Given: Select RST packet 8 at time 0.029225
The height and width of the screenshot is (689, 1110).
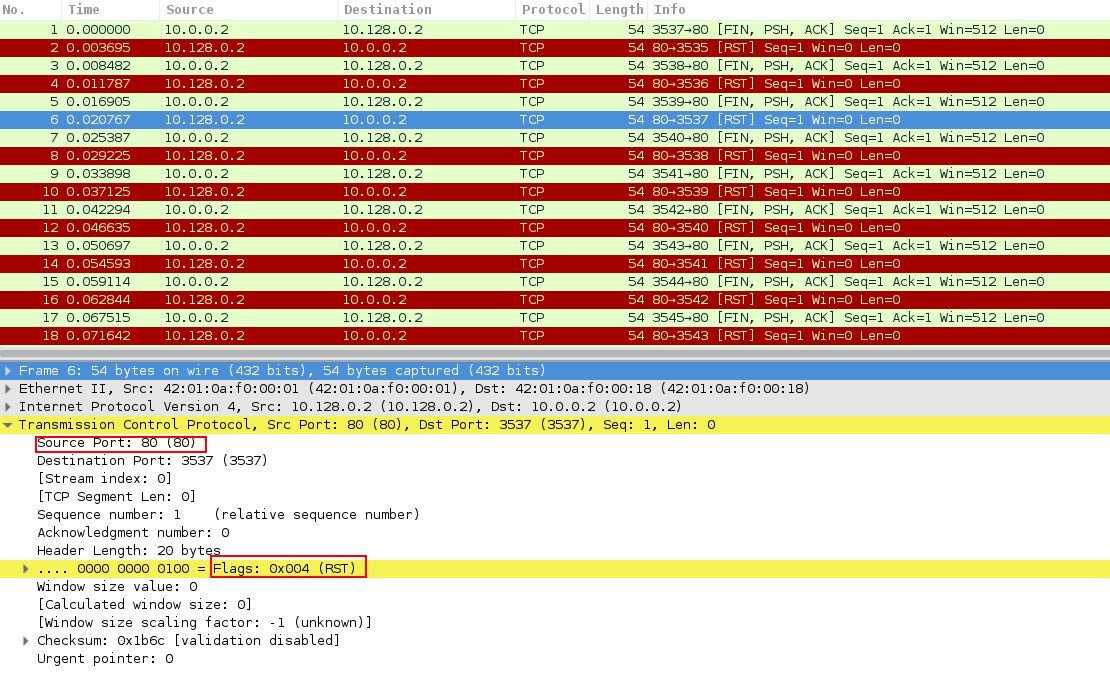Looking at the screenshot, I should [555, 156].
